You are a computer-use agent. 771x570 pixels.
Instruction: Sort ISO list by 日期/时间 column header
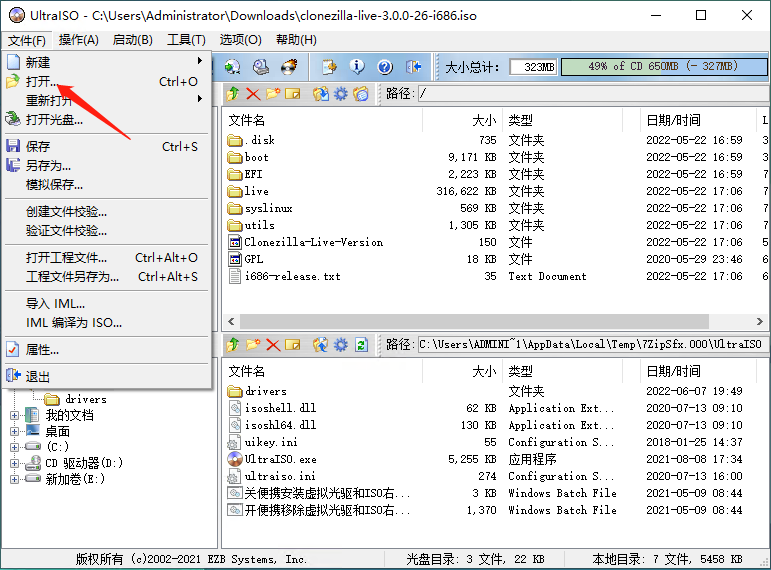pyautogui.click(x=697, y=120)
